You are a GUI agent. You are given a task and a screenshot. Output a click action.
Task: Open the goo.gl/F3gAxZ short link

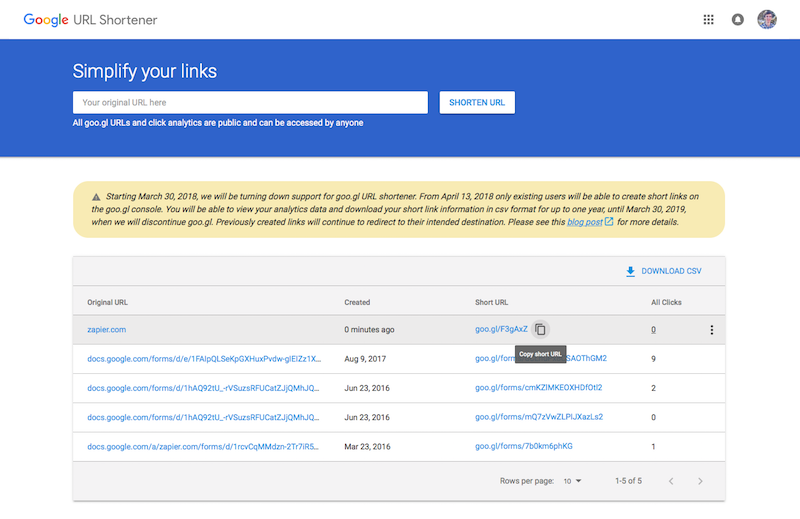pyautogui.click(x=501, y=329)
